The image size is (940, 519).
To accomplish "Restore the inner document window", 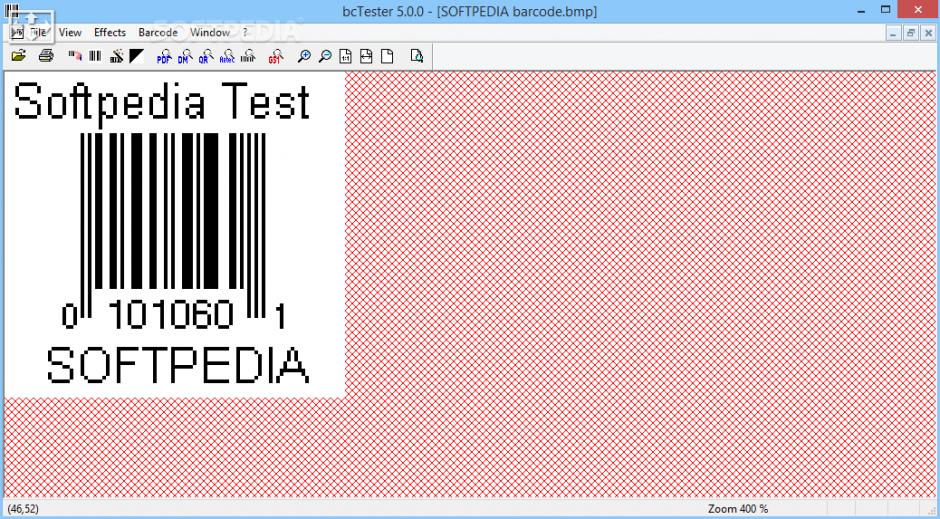I will coord(911,34).
